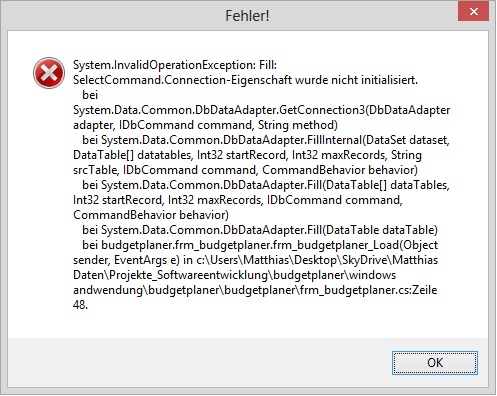Click the FillInternal(DataSet dataset, stack line

[x=266, y=140]
